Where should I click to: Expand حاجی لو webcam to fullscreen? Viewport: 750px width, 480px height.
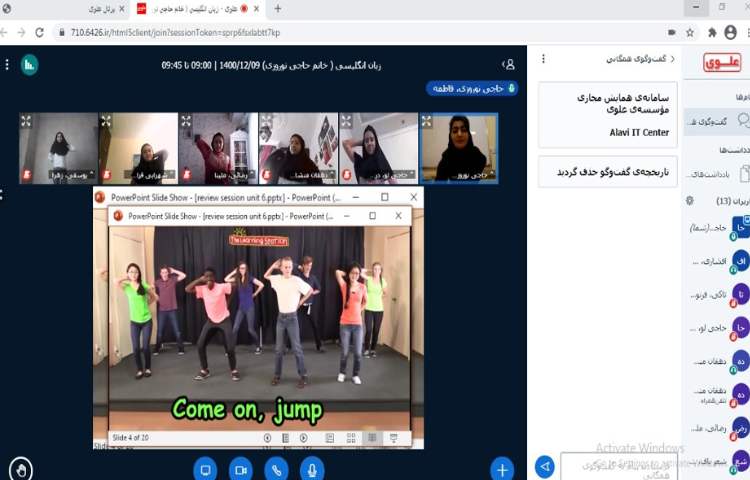346,121
